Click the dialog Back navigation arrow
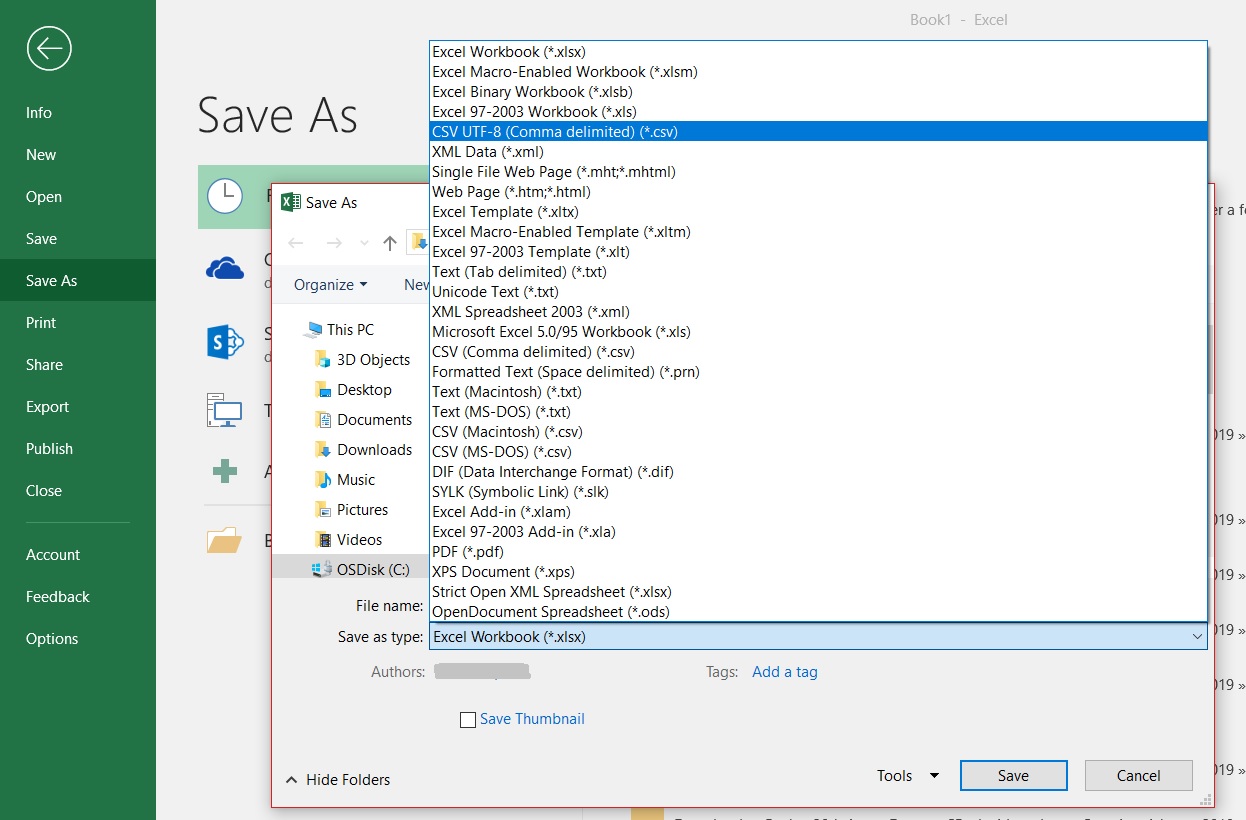The width and height of the screenshot is (1246, 820). tap(296, 243)
